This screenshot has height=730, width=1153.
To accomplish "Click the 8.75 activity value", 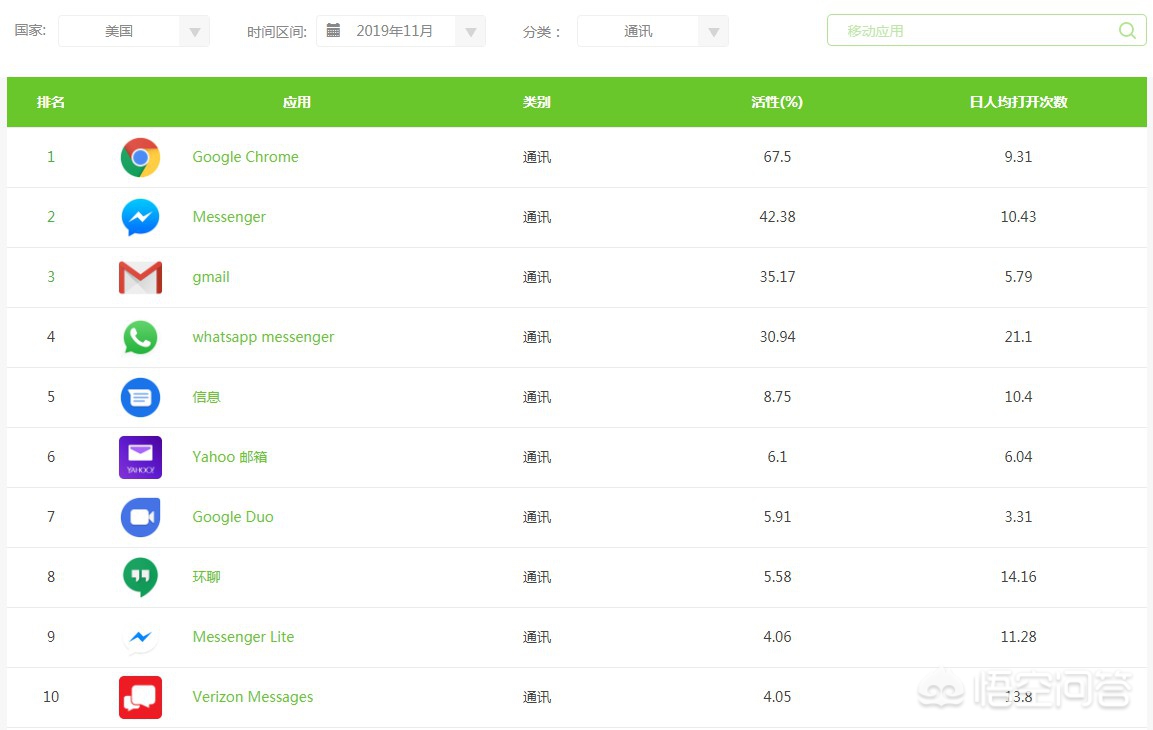I will [x=777, y=397].
